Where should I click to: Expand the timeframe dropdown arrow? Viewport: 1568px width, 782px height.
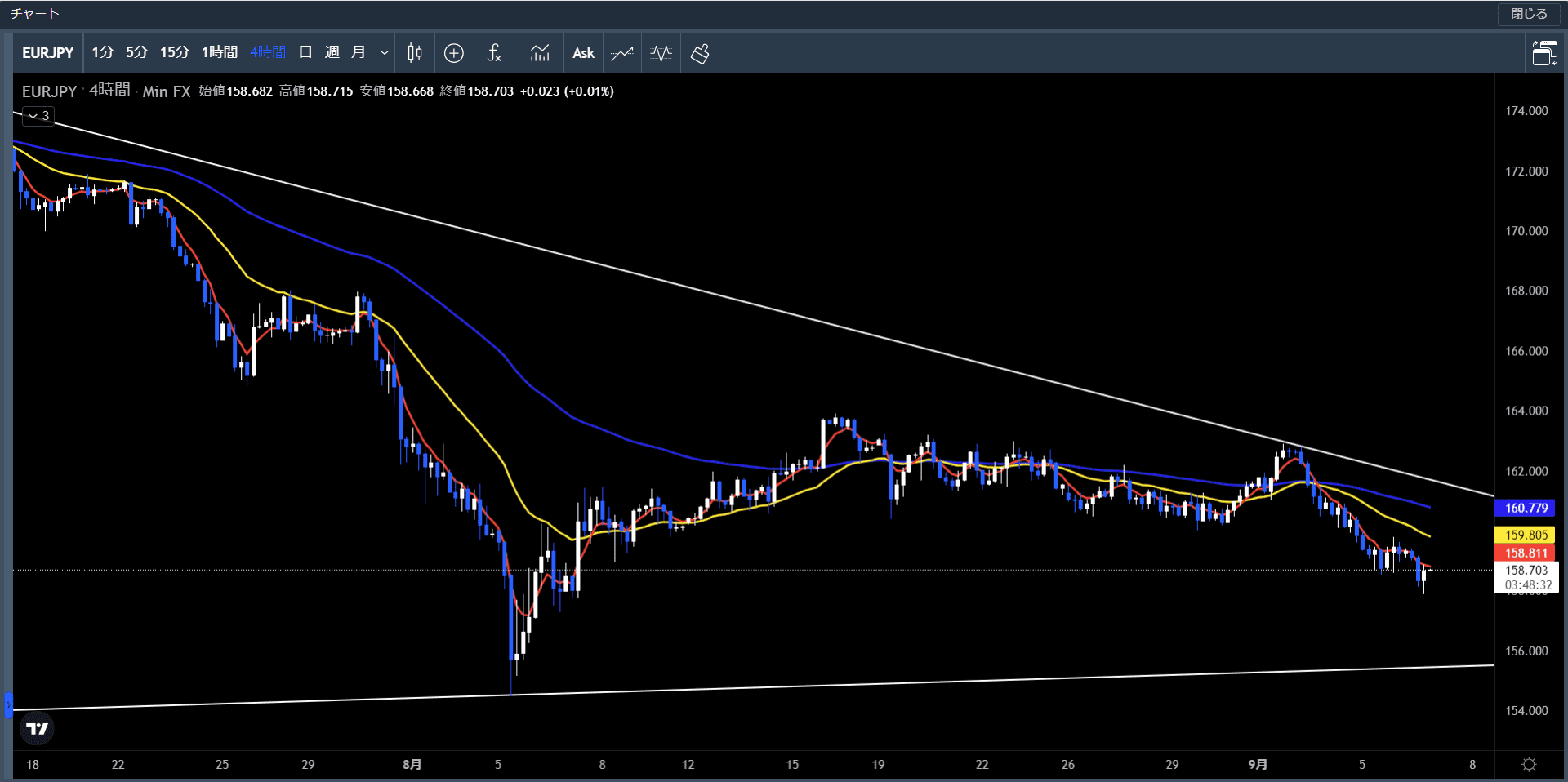(384, 53)
